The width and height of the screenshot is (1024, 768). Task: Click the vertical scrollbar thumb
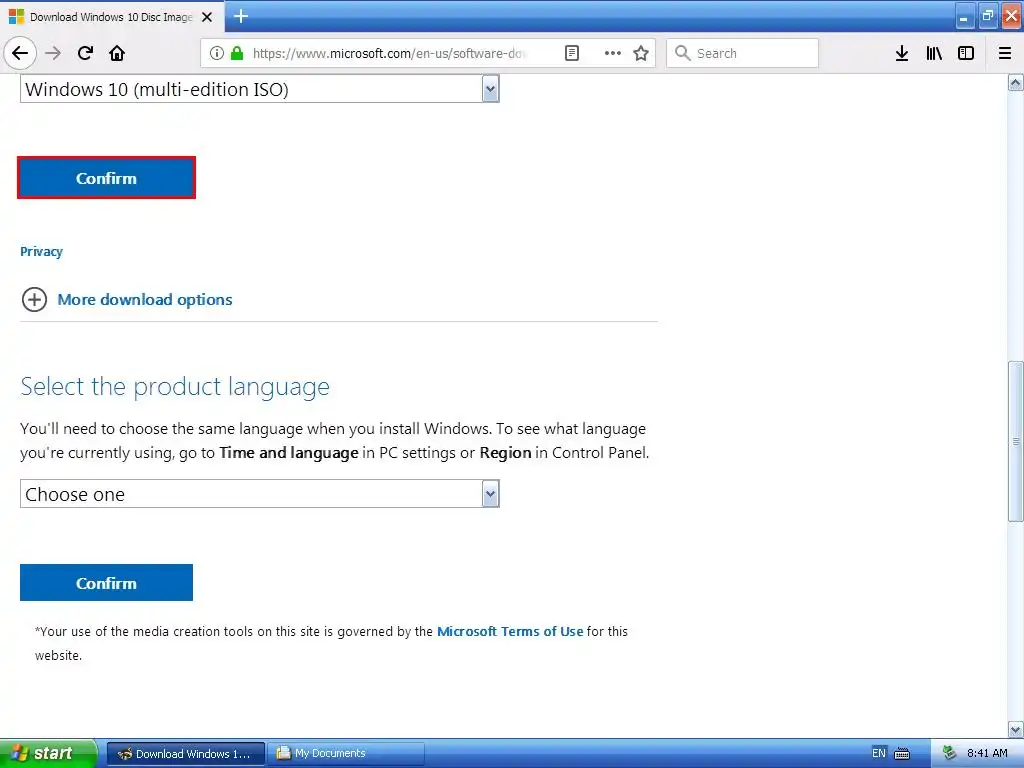coord(1015,441)
